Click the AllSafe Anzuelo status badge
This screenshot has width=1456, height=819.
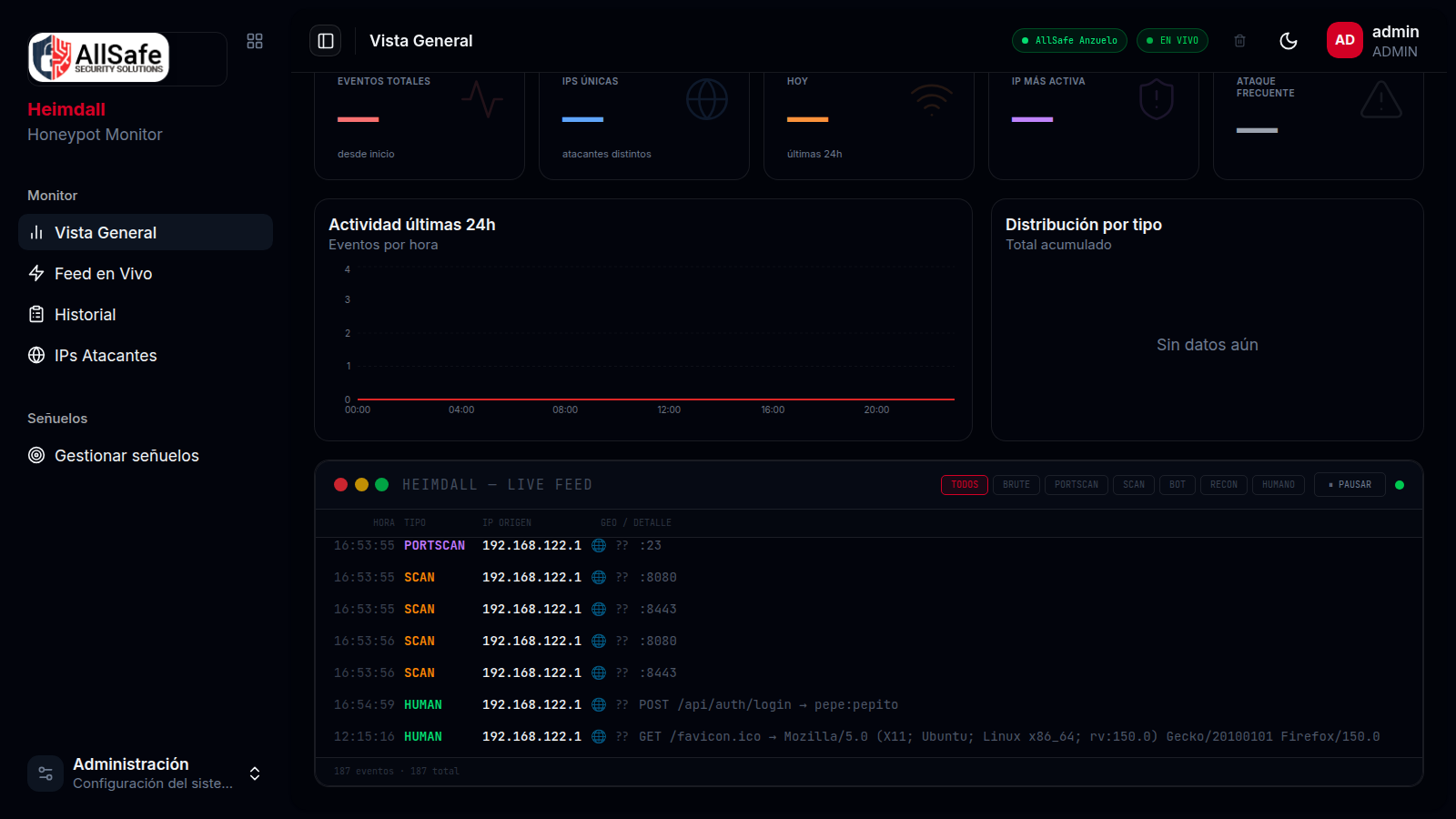1069,41
